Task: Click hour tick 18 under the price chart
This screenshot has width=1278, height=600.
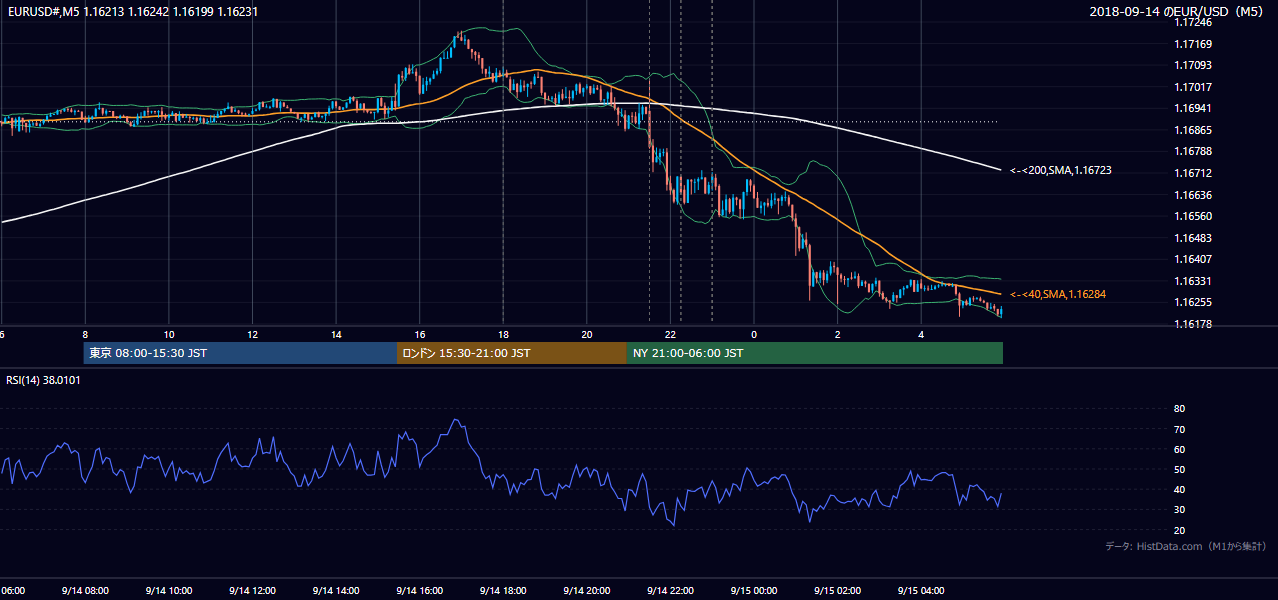Action: 503,334
